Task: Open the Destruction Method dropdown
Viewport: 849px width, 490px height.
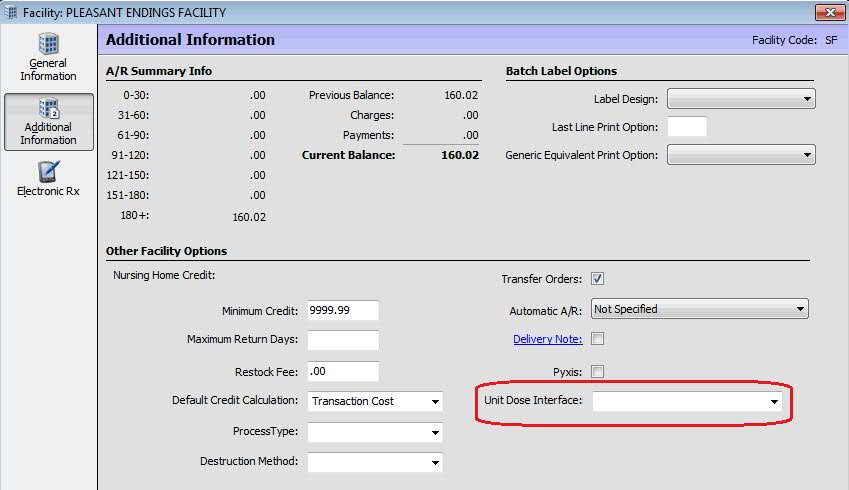Action: pyautogui.click(x=375, y=462)
